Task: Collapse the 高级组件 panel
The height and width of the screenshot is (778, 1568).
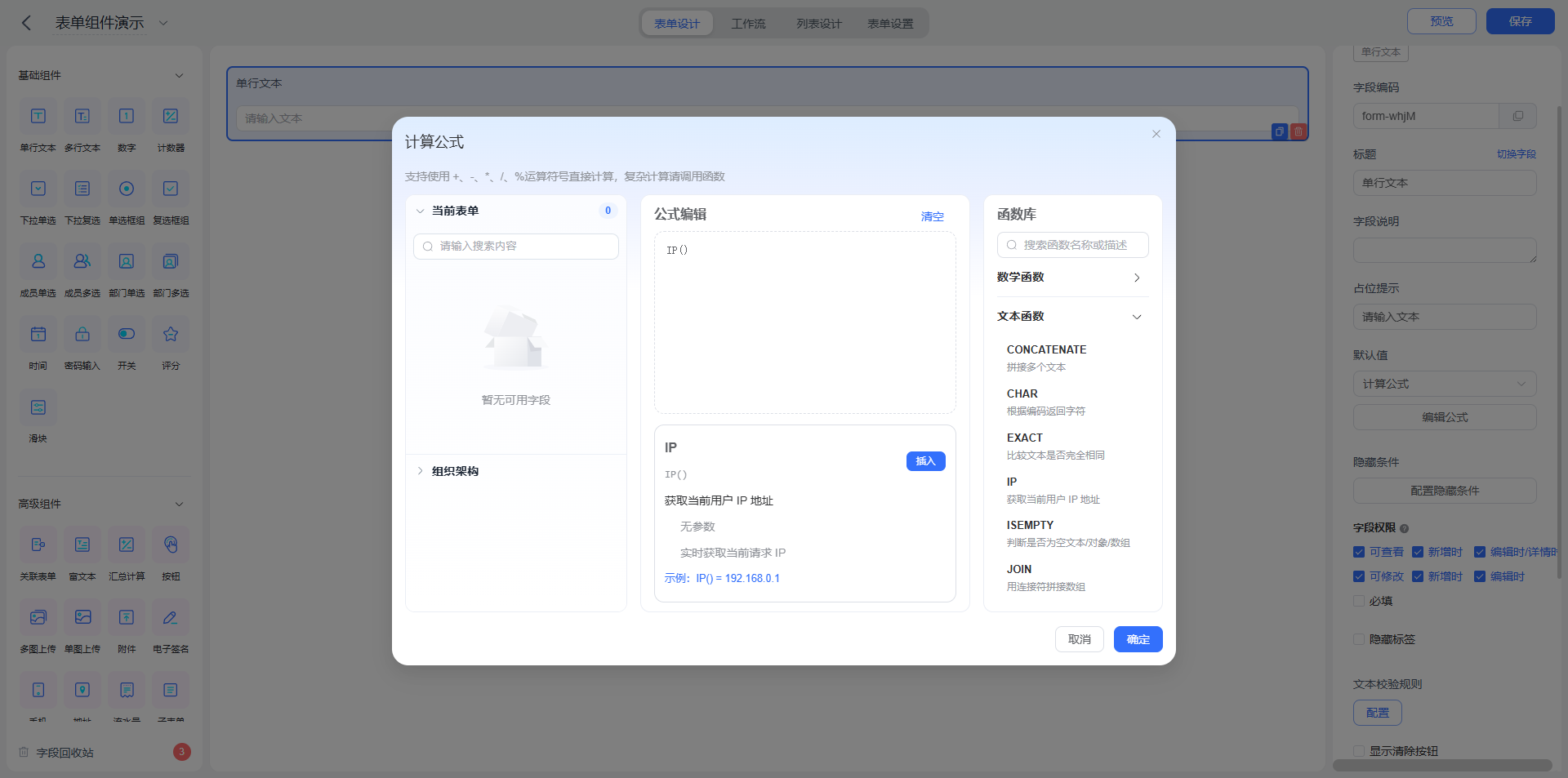Action: pos(179,504)
